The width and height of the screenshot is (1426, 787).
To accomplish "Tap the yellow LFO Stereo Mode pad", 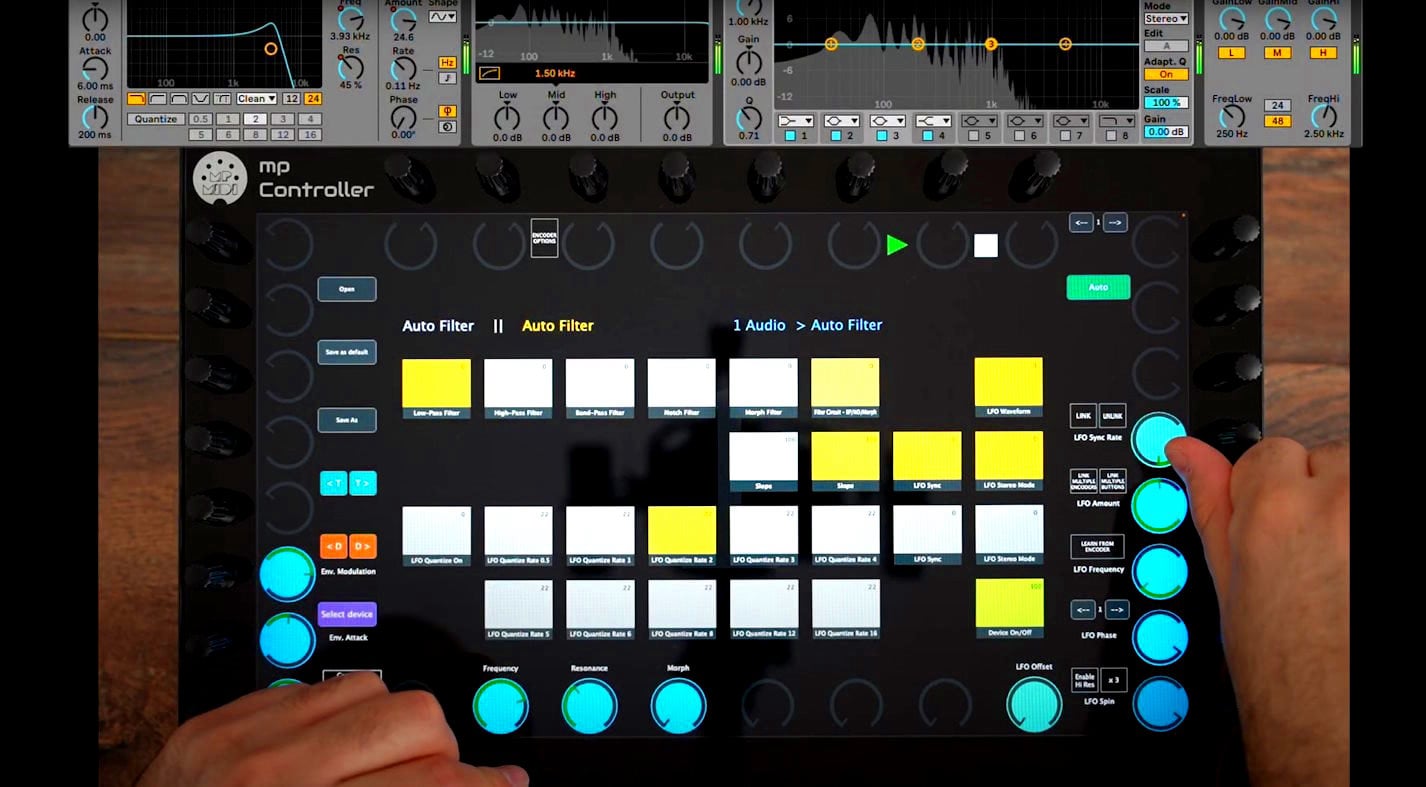I will tap(1009, 461).
